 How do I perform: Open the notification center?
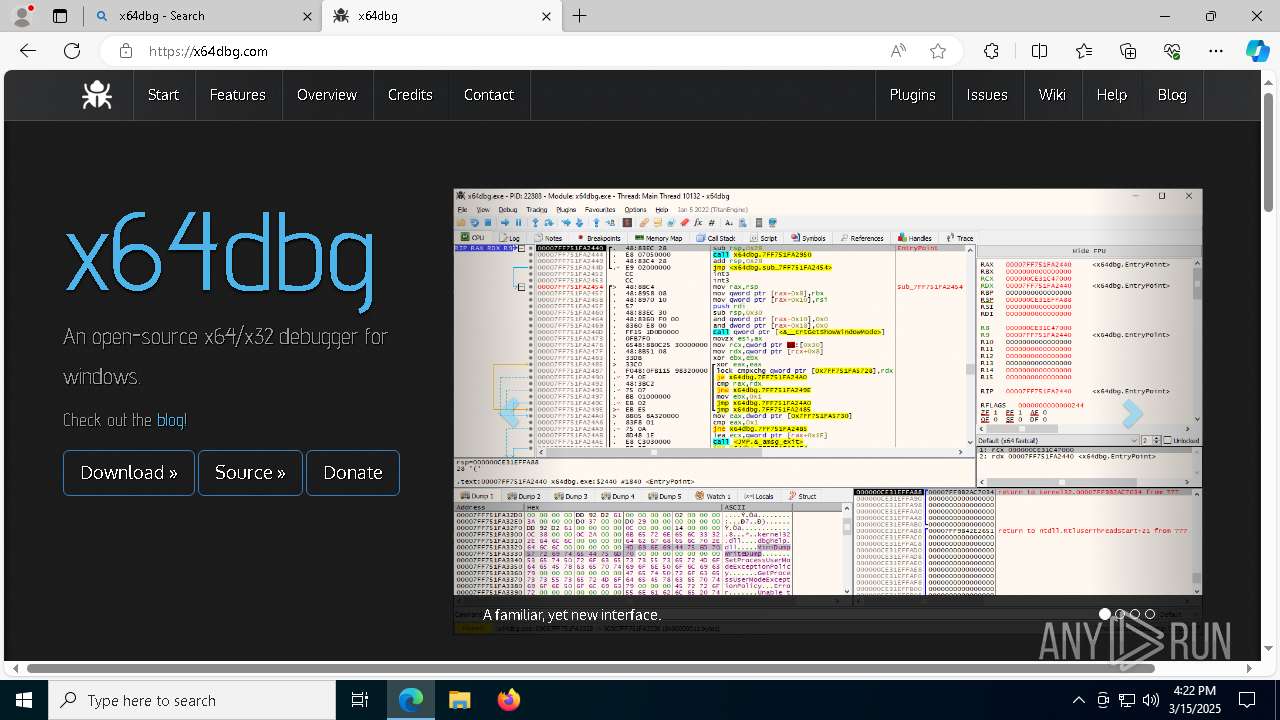[1247, 700]
